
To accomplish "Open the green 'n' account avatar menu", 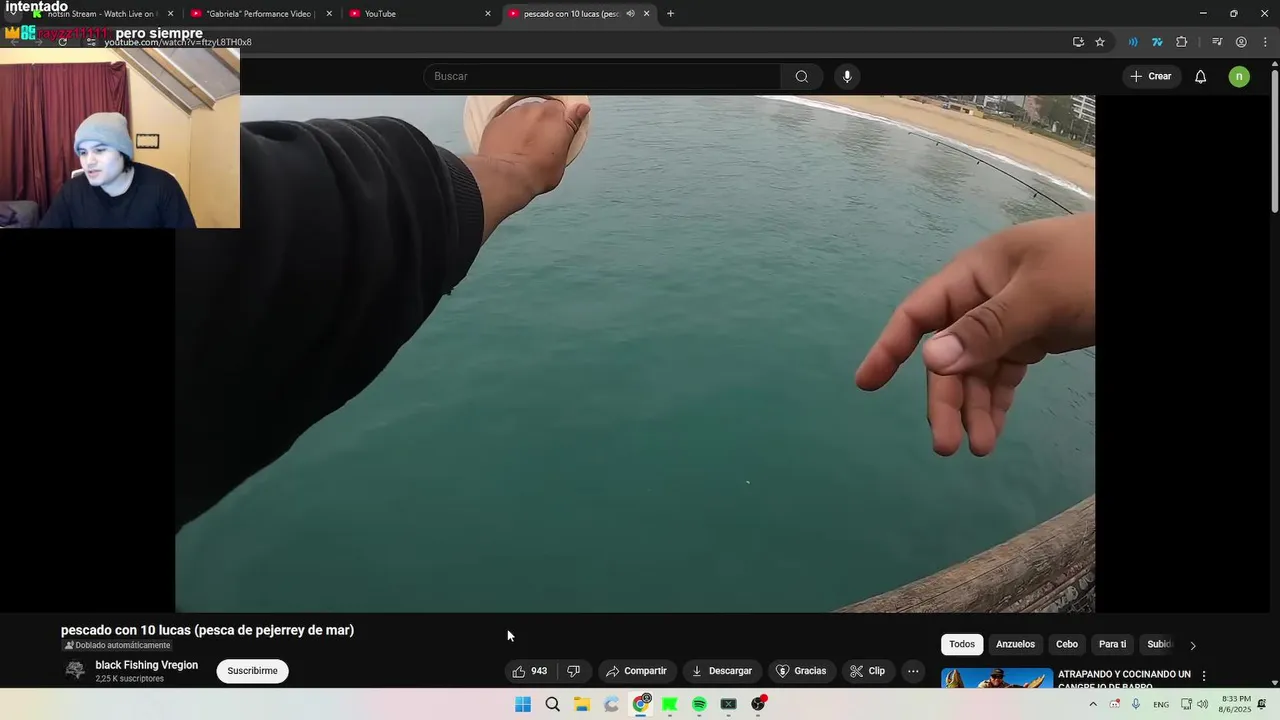I will [1239, 76].
